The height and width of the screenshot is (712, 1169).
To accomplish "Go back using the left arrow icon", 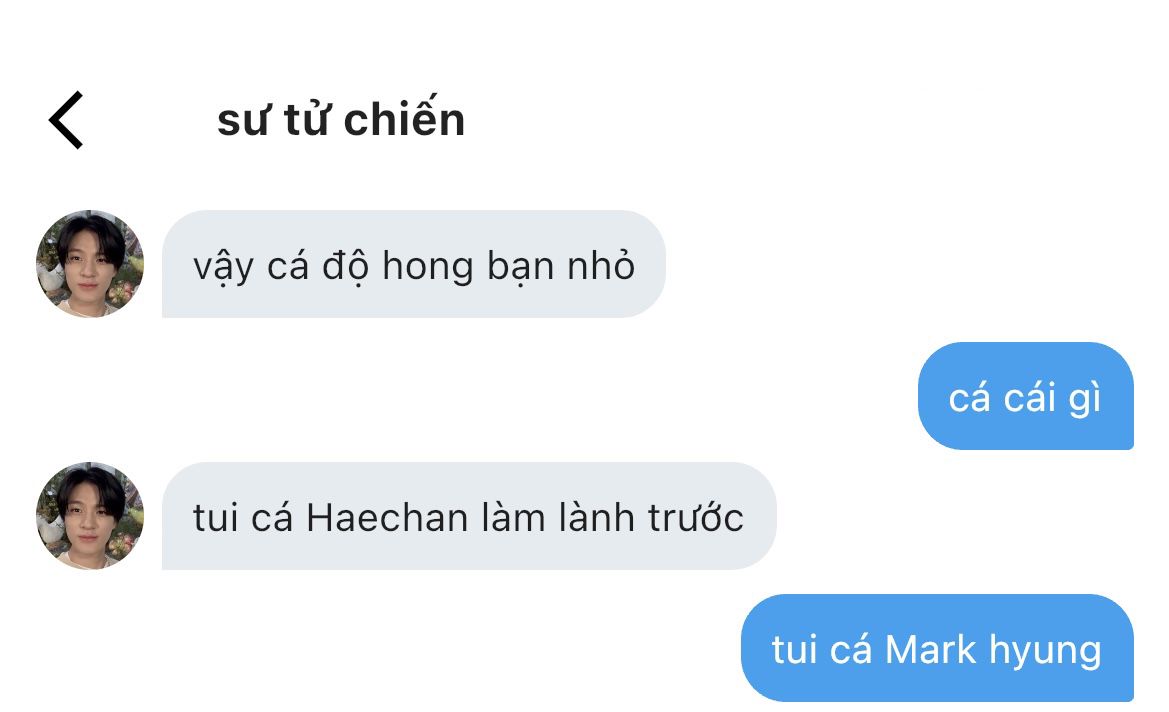I will pyautogui.click(x=66, y=120).
